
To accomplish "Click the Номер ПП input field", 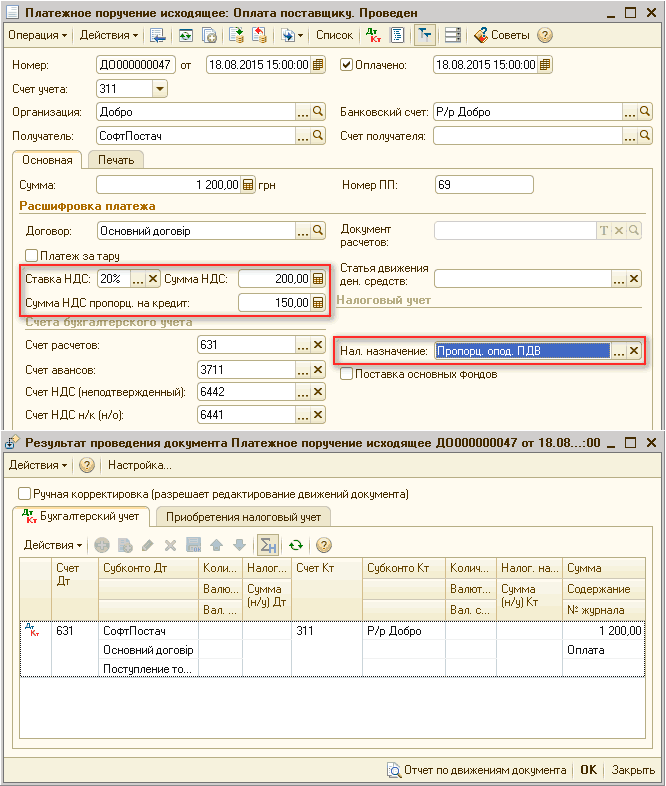I will coord(485,185).
